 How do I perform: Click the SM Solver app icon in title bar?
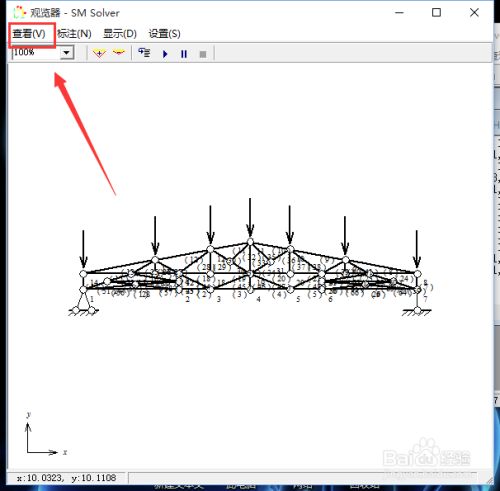[x=19, y=13]
